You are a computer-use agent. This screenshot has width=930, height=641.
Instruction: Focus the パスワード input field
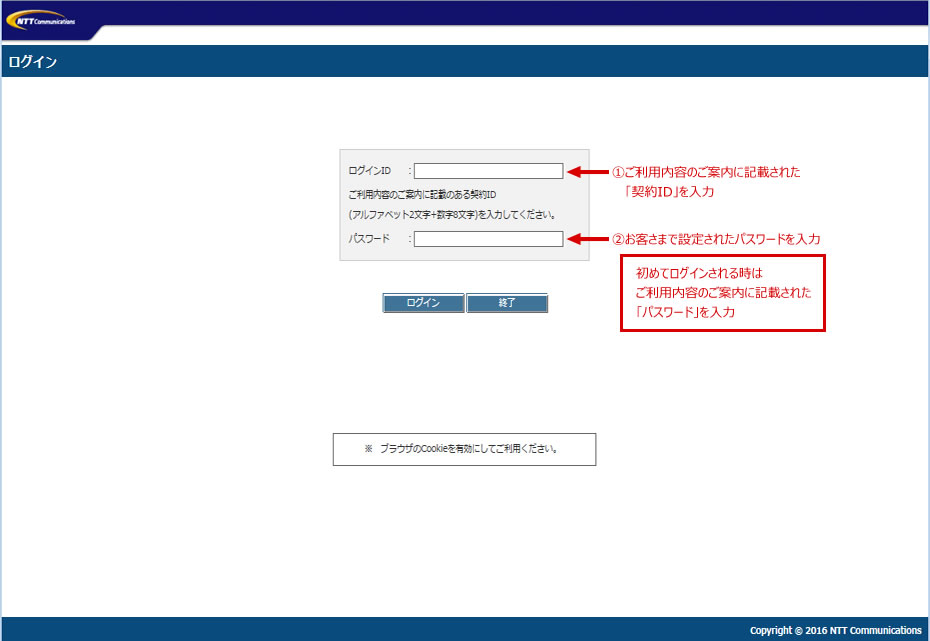(x=488, y=239)
